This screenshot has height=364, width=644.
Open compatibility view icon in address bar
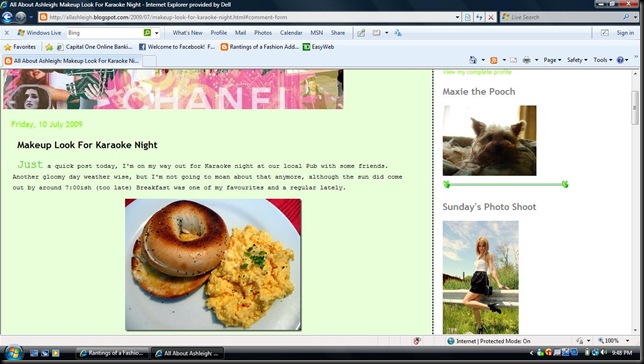[468, 17]
